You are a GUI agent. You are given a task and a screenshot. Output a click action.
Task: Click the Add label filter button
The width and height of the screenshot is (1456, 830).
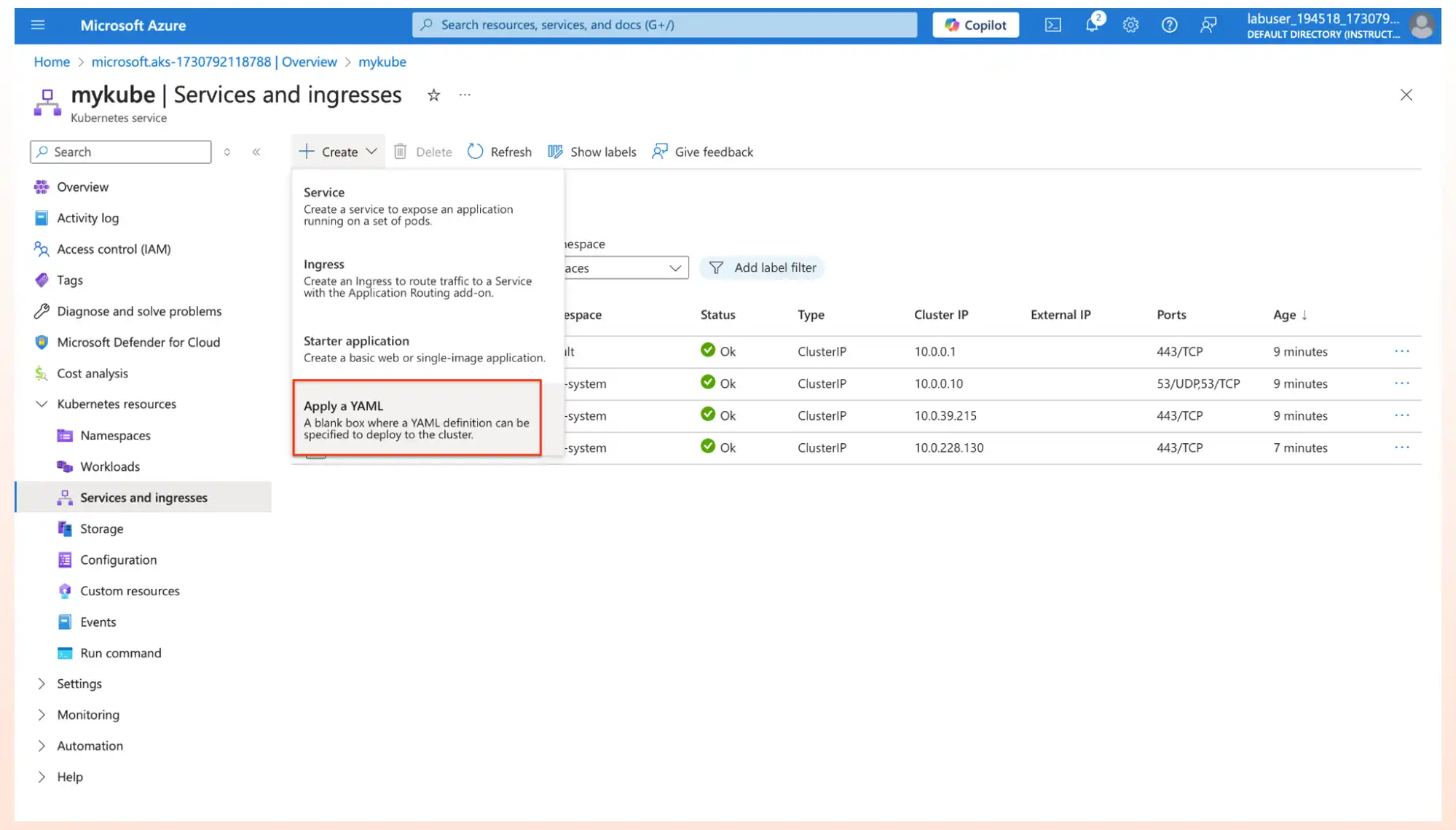pyautogui.click(x=762, y=267)
